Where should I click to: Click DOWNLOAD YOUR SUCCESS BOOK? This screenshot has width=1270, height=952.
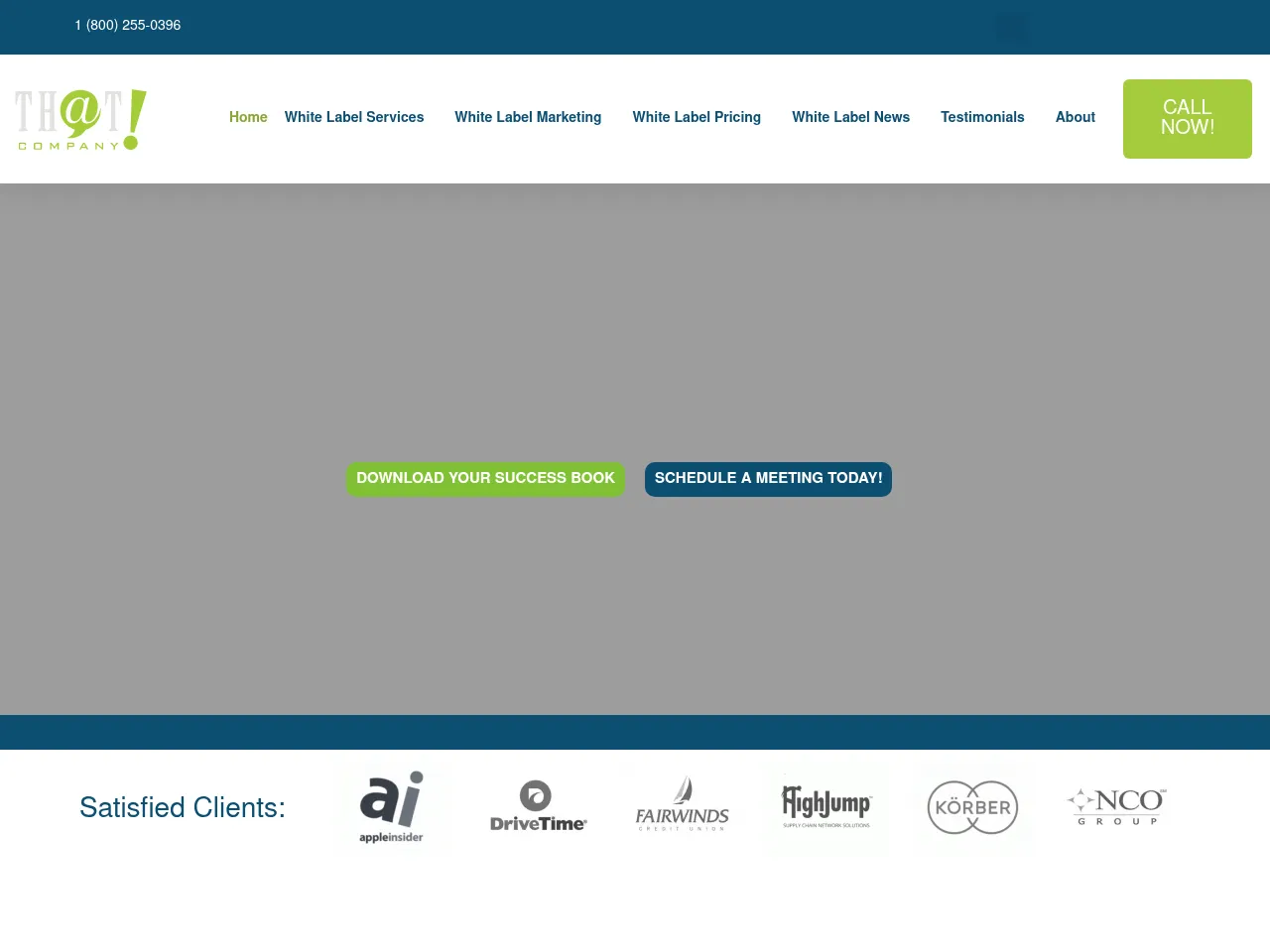pos(485,479)
